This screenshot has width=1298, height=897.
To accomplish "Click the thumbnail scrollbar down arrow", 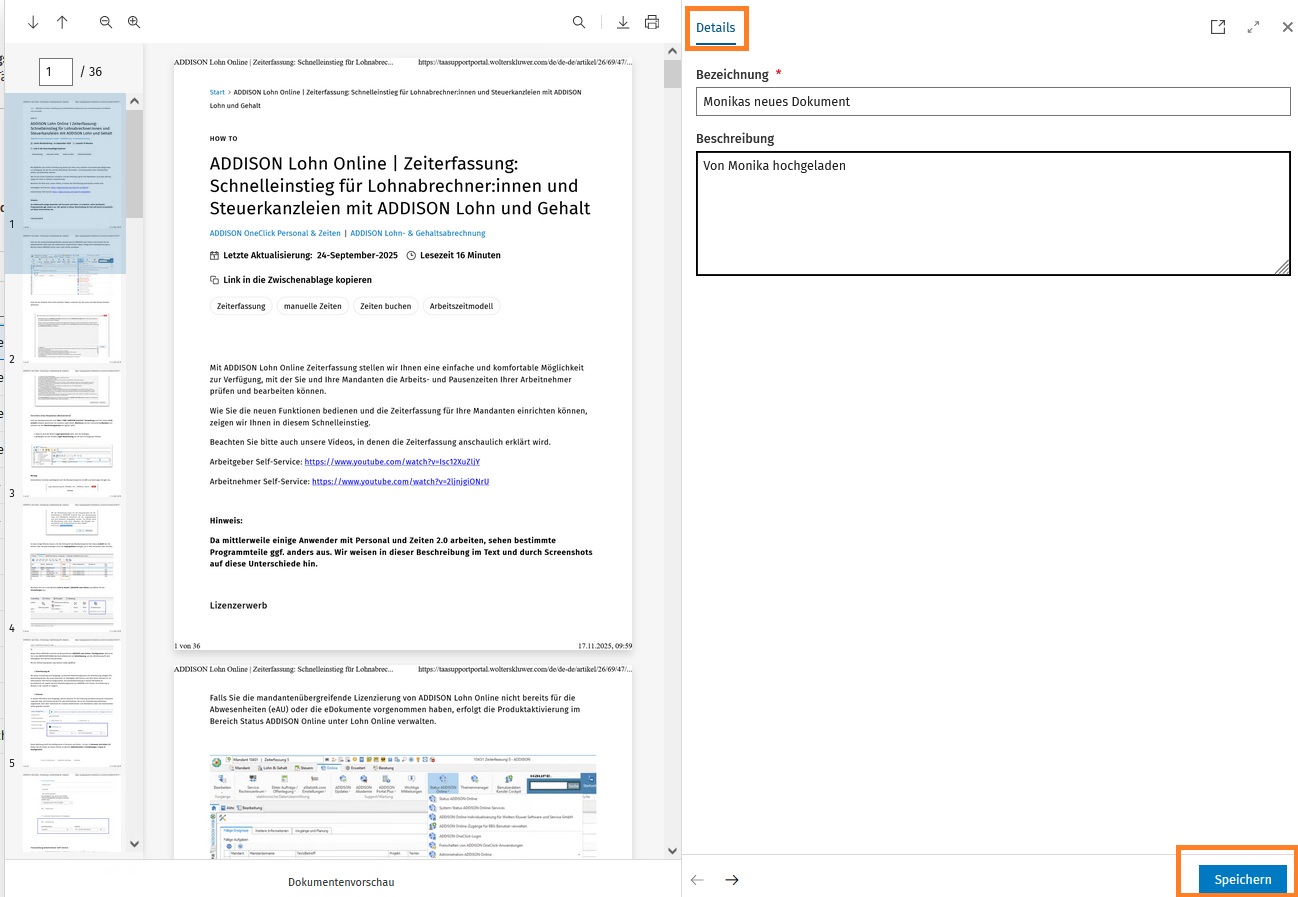I will click(134, 845).
